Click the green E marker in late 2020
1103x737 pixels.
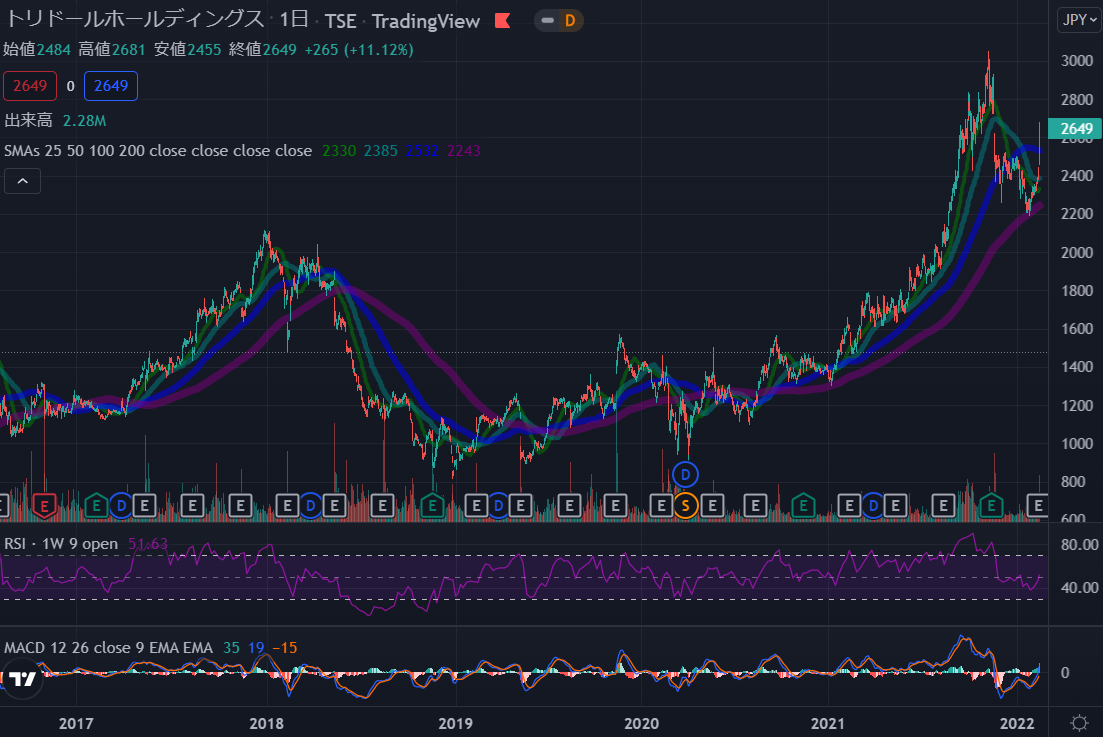[803, 505]
